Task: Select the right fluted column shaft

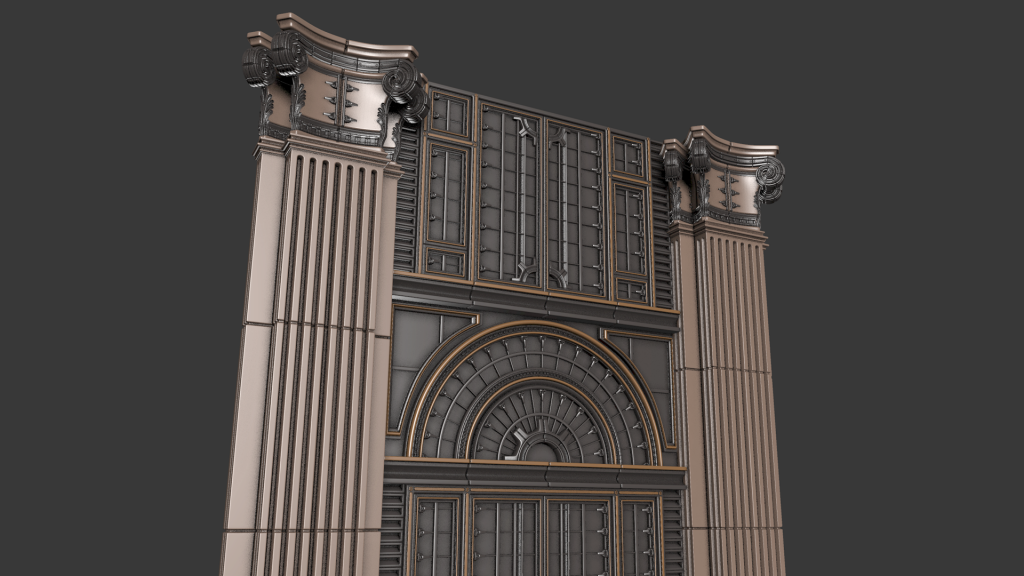Action: click(728, 398)
